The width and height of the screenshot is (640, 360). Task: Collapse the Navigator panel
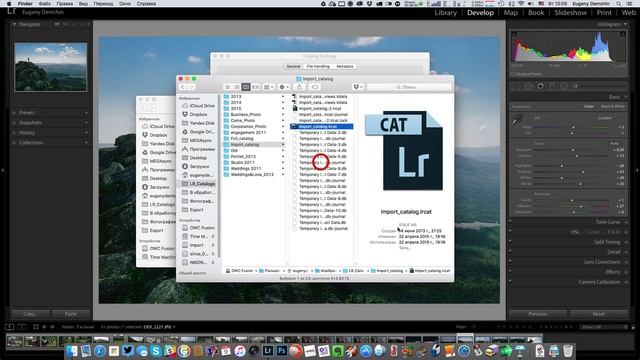pos(15,24)
